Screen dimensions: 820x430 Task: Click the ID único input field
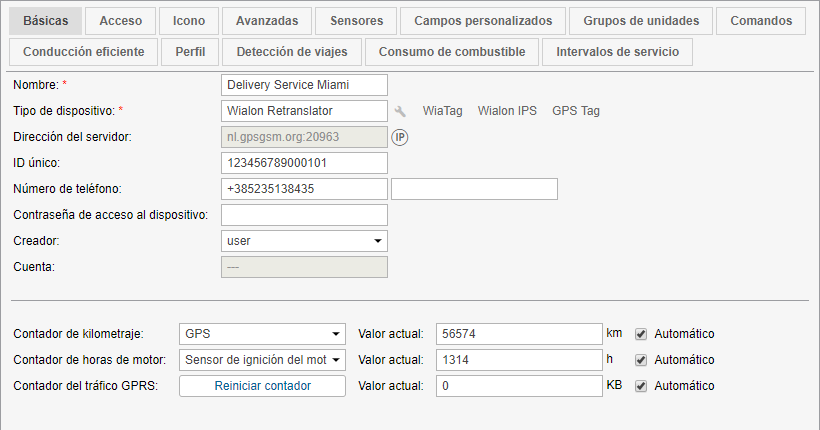(x=303, y=163)
